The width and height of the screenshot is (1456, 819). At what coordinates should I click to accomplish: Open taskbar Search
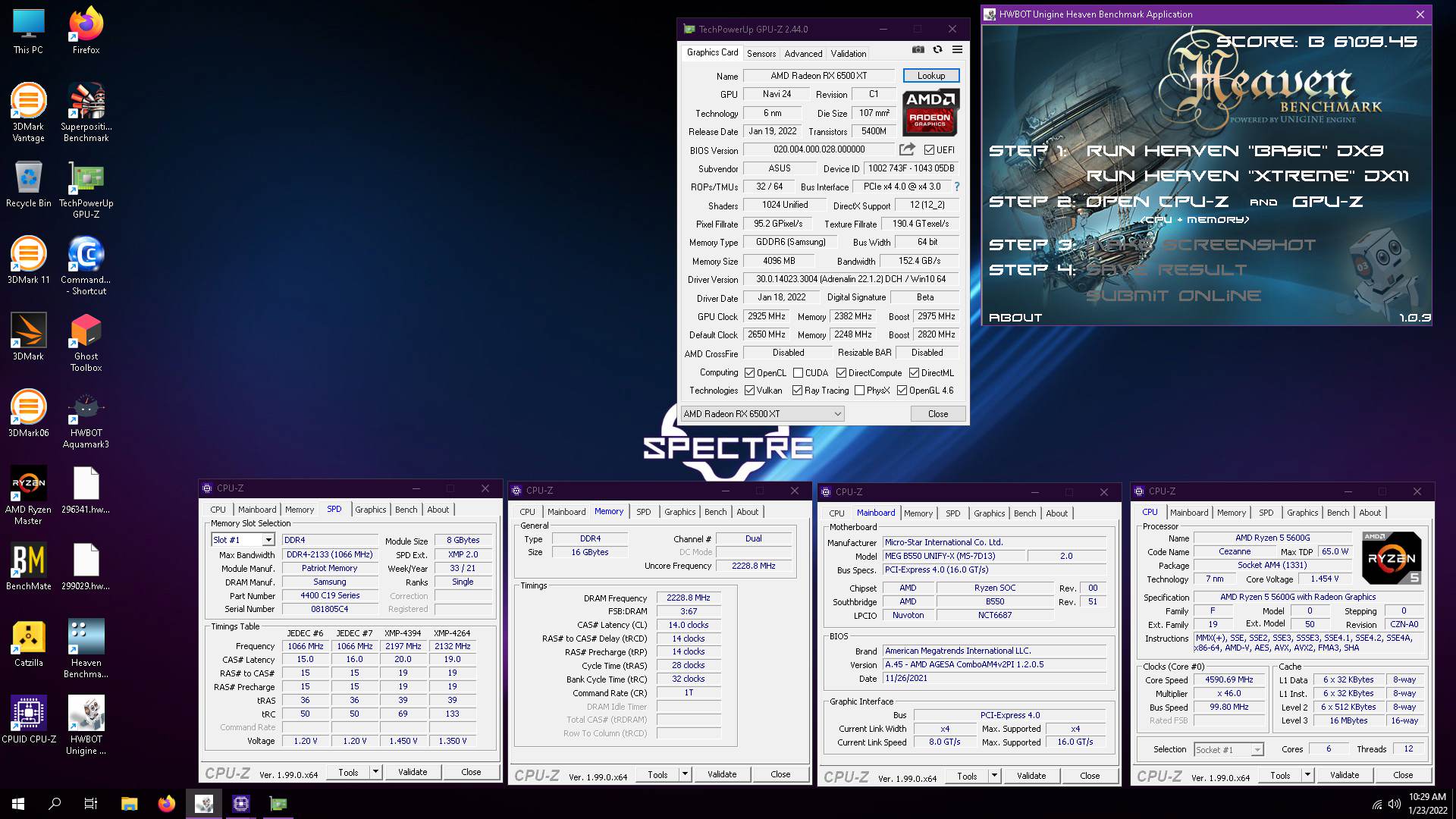(55, 804)
